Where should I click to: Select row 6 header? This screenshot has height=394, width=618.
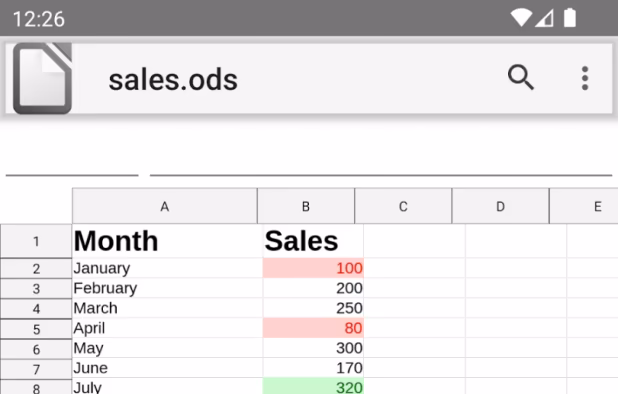click(36, 349)
